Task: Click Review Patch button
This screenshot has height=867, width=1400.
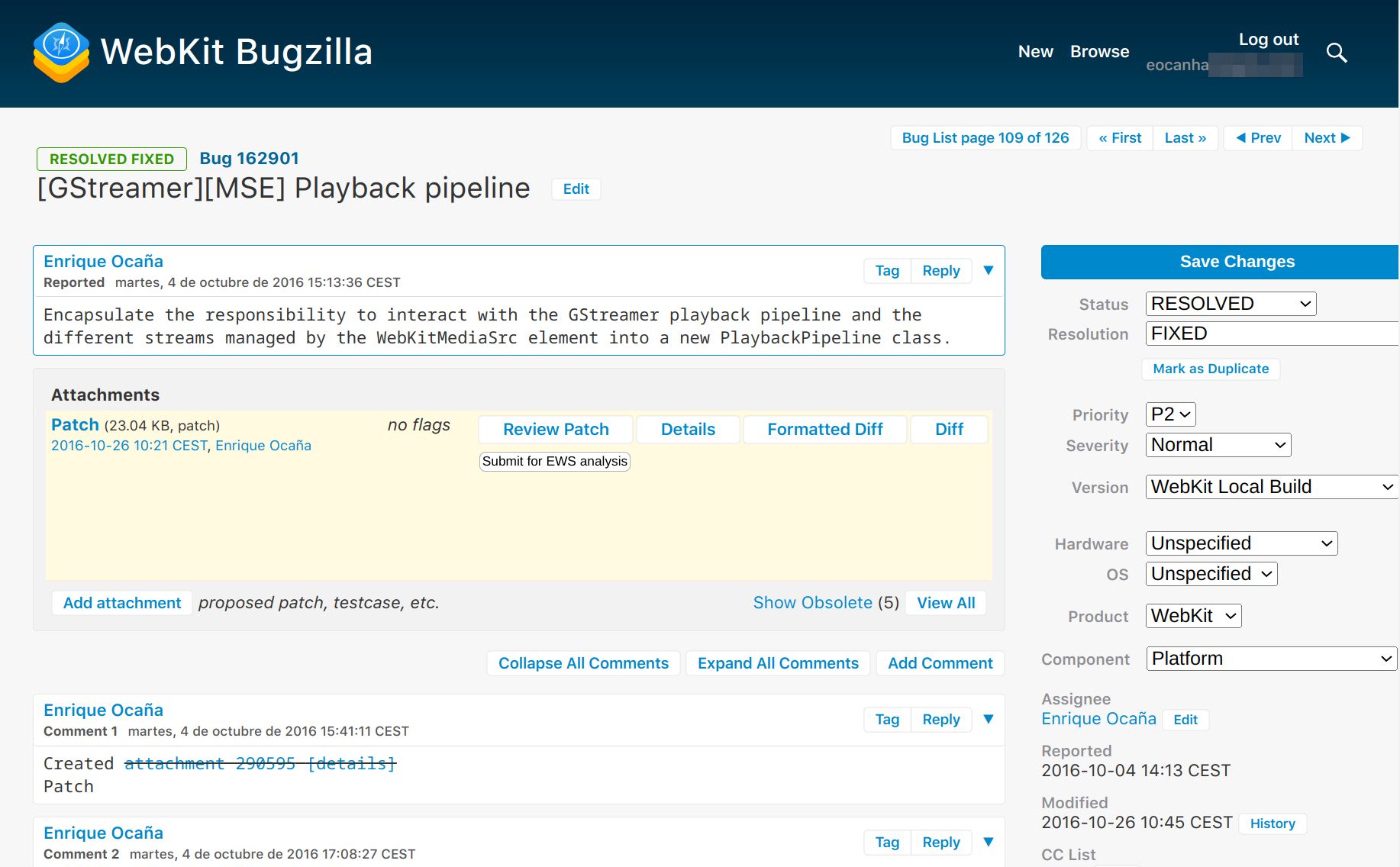Action: tap(556, 430)
